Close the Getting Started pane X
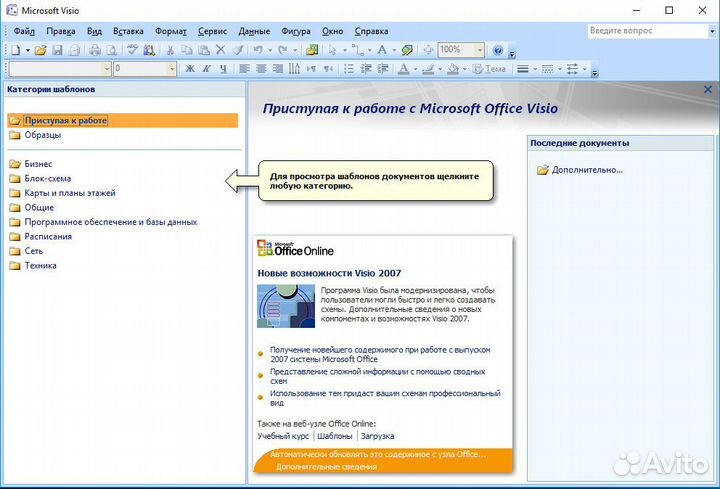The height and width of the screenshot is (489, 720). (x=708, y=90)
